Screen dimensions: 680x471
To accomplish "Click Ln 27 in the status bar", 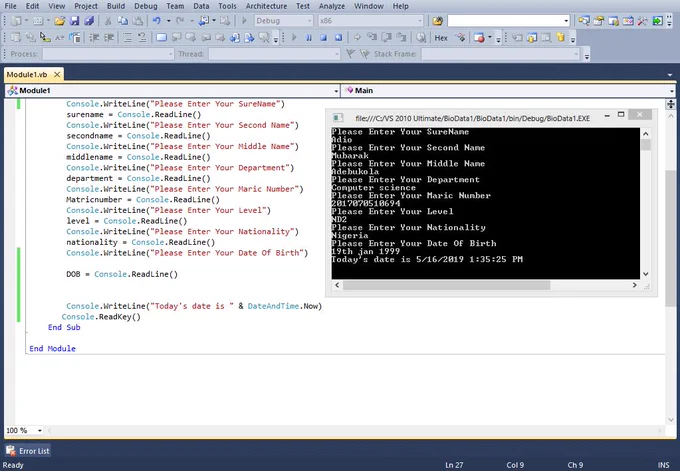I will tap(454, 465).
